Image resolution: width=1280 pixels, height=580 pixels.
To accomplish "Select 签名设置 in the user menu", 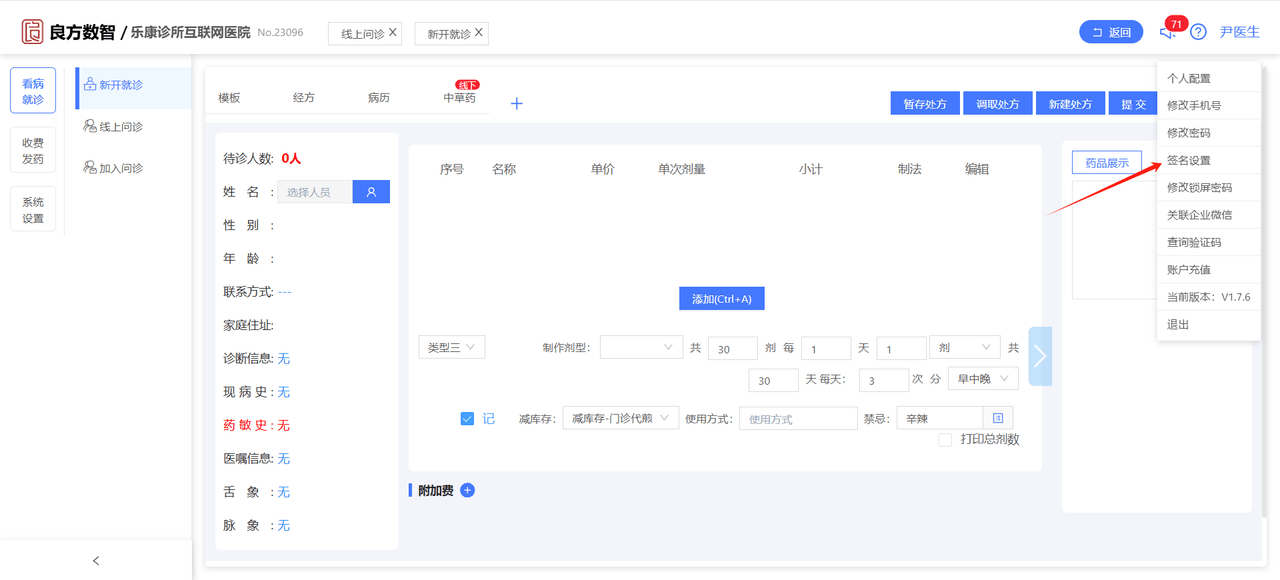I will [x=1189, y=160].
